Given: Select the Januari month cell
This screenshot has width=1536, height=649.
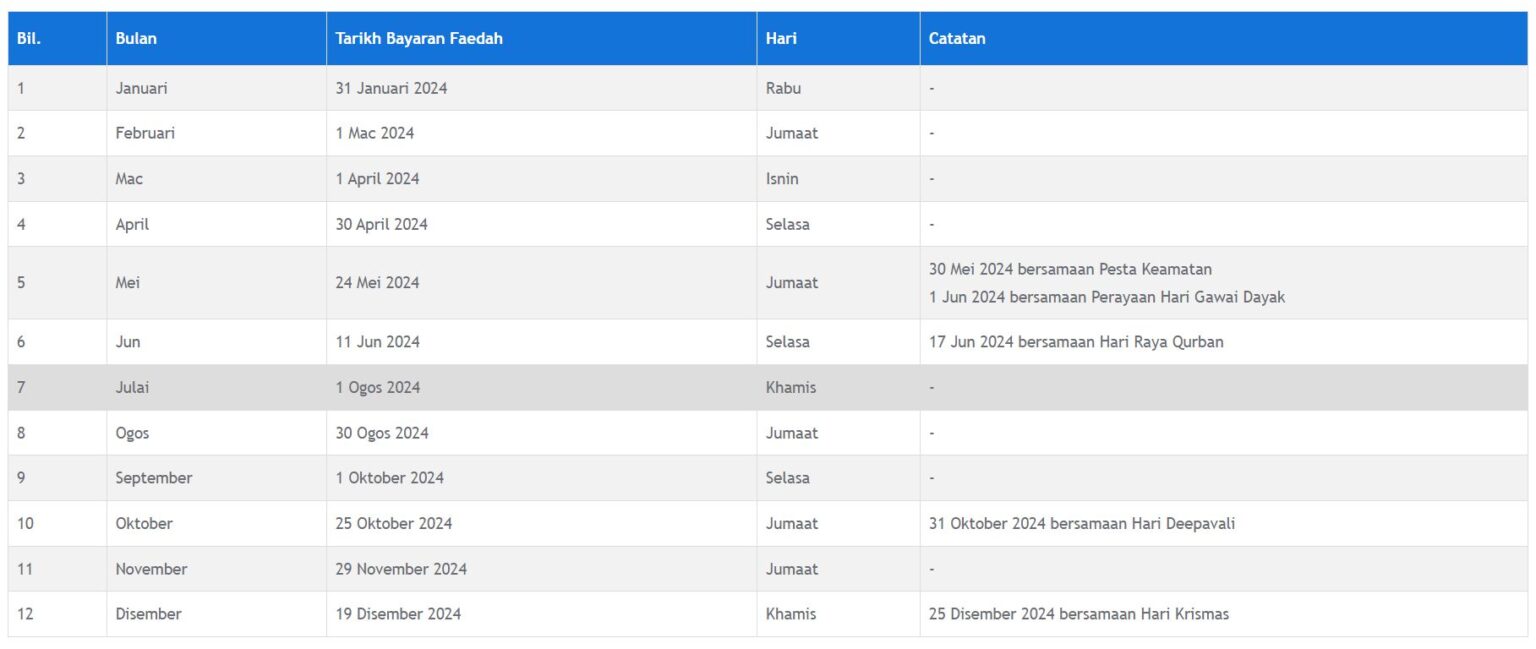Looking at the screenshot, I should 141,88.
